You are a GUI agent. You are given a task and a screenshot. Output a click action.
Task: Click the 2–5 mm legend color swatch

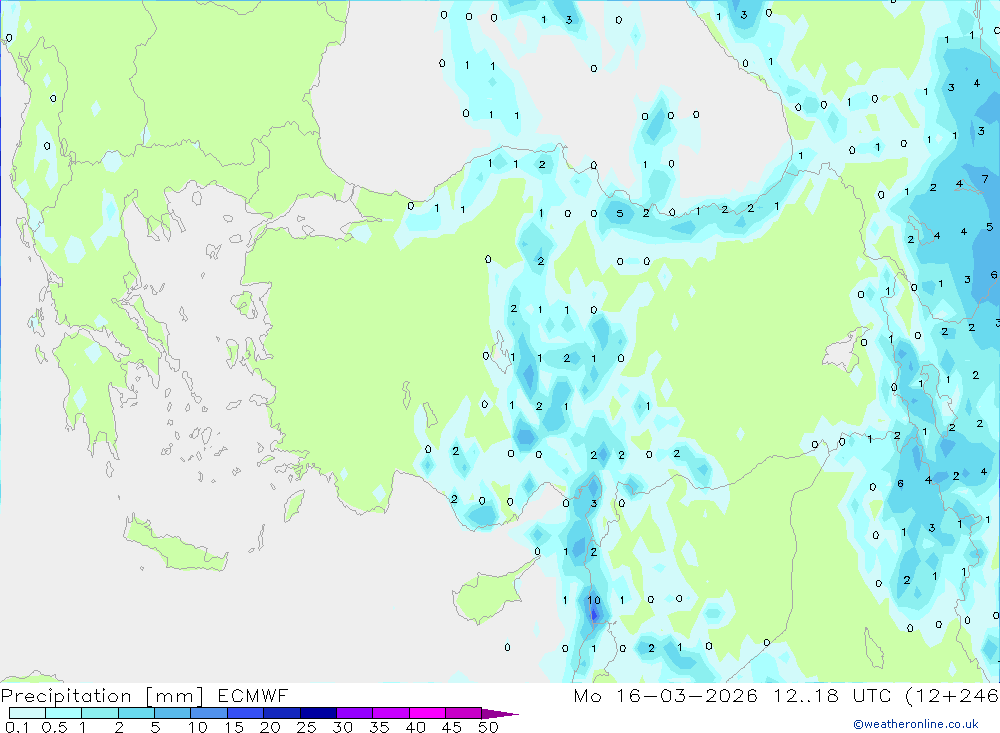(136, 713)
